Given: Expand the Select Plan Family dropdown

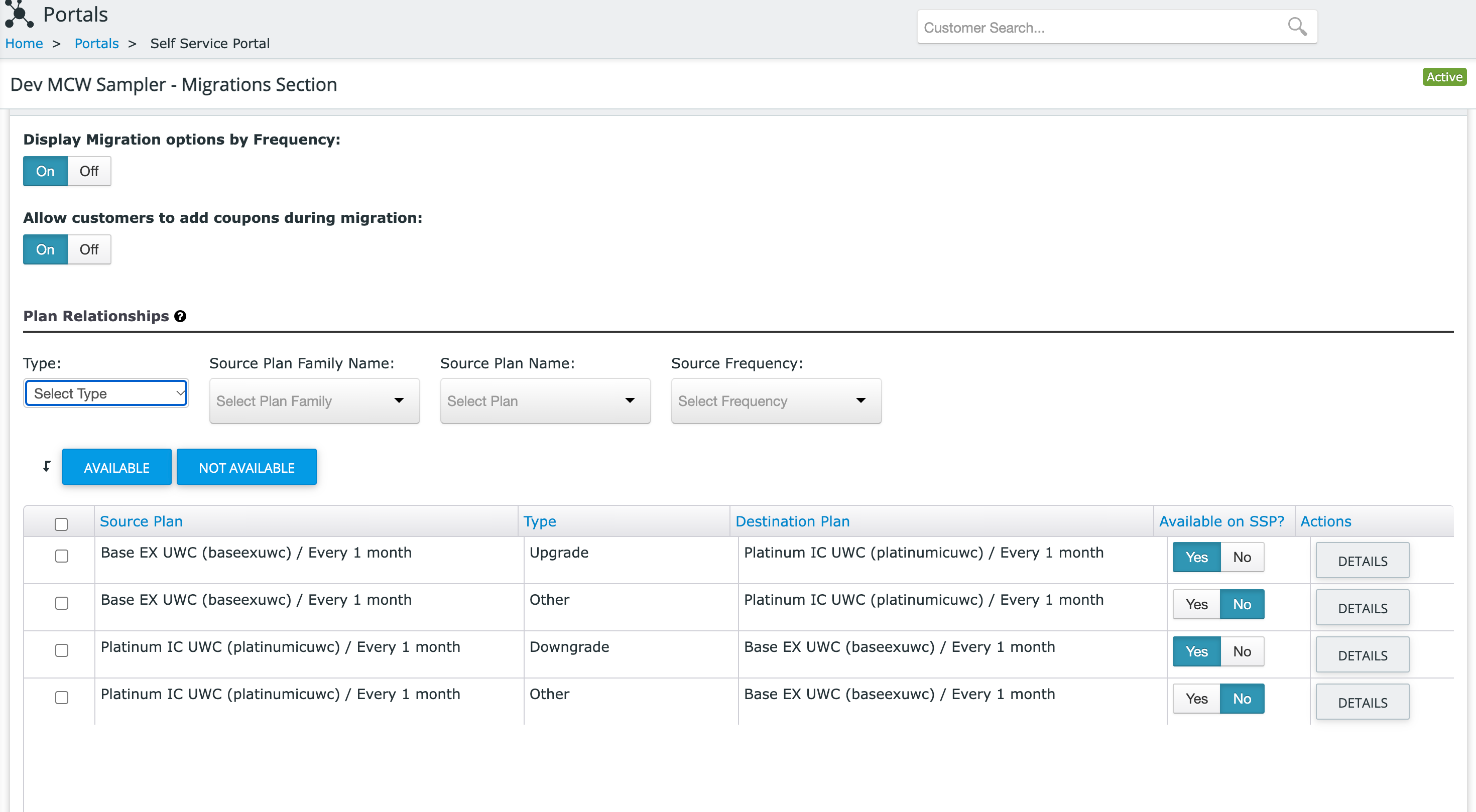Looking at the screenshot, I should tap(314, 401).
